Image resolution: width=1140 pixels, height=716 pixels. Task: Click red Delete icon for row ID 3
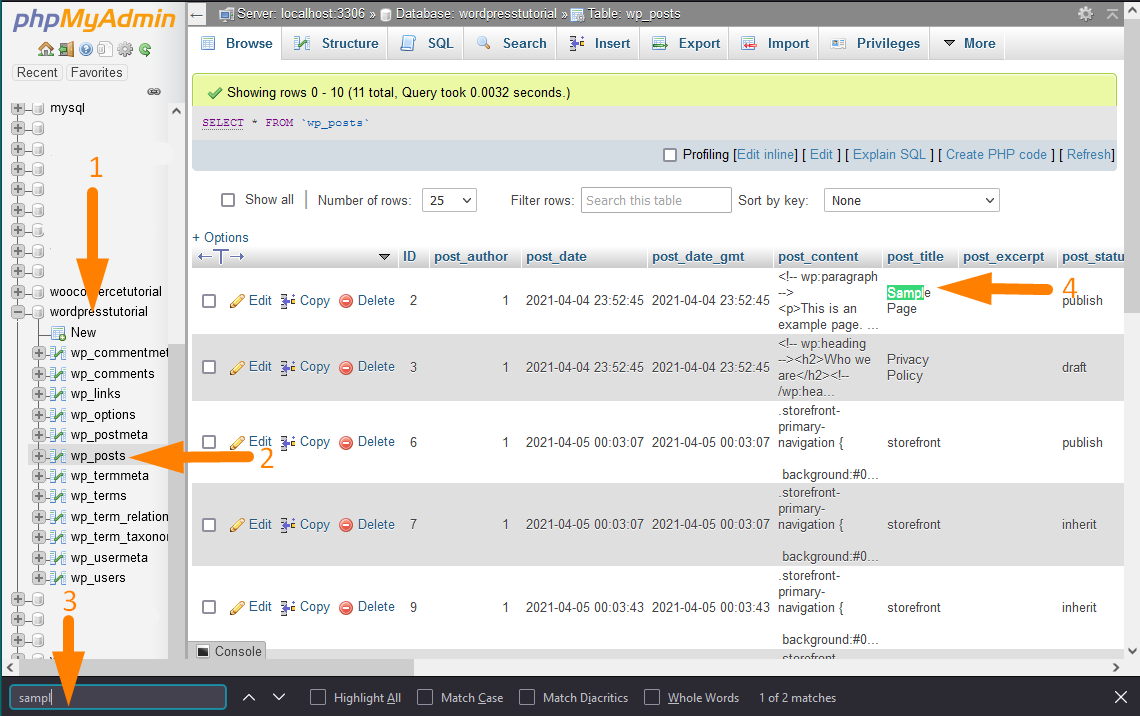(346, 367)
